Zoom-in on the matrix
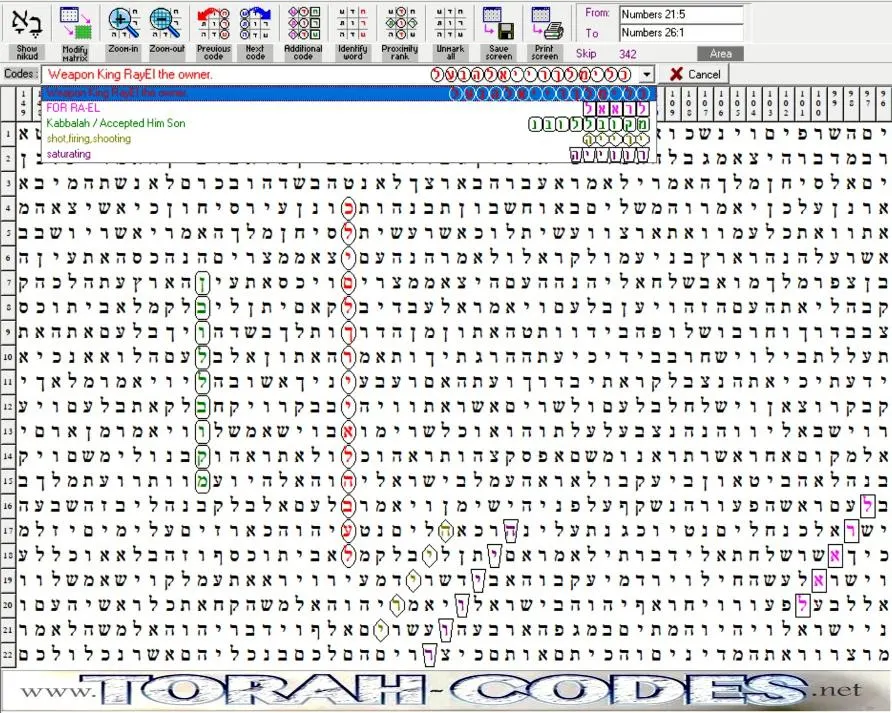This screenshot has width=892, height=713. (123, 33)
